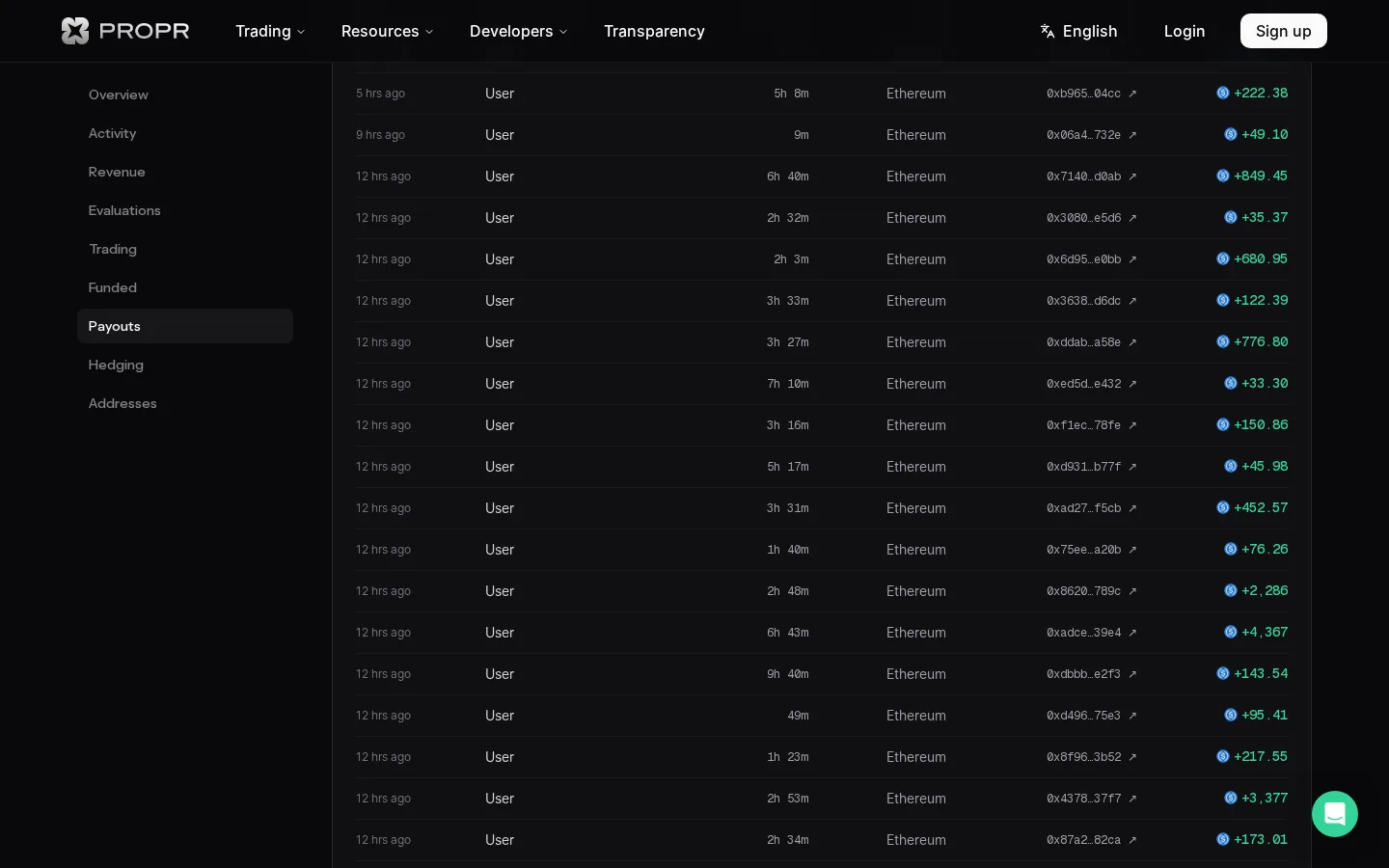This screenshot has width=1389, height=868.
Task: Click the 9 hrs ago timestamp
Action: point(380,135)
